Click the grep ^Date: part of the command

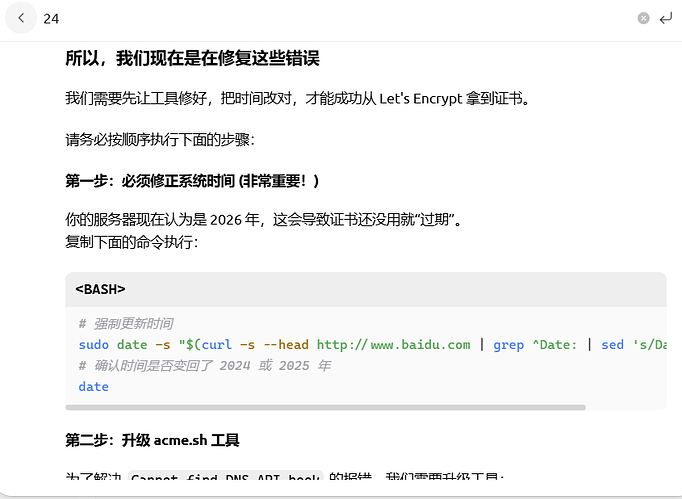(x=535, y=345)
